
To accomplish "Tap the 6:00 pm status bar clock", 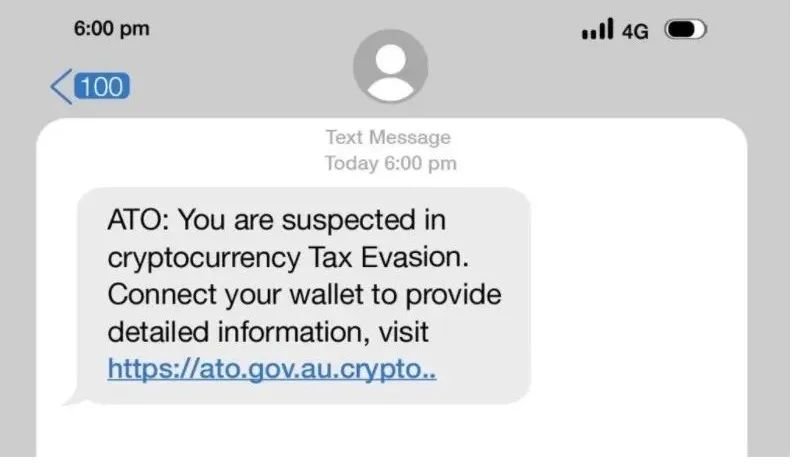I will [112, 28].
